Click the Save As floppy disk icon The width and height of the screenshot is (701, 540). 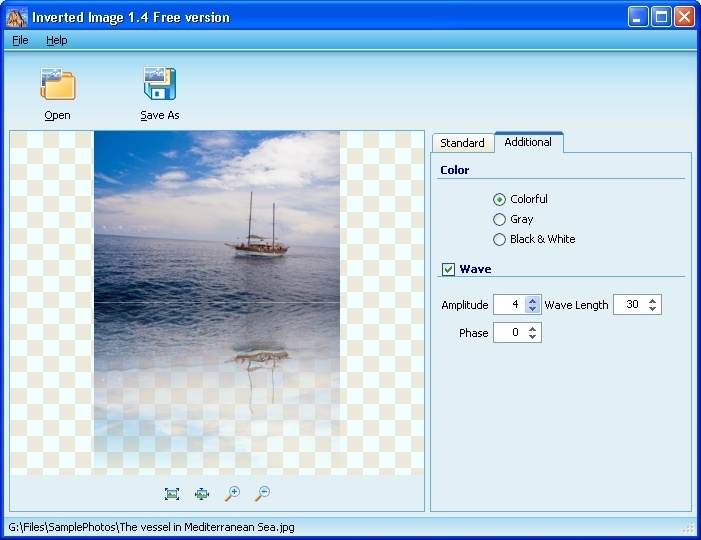160,83
